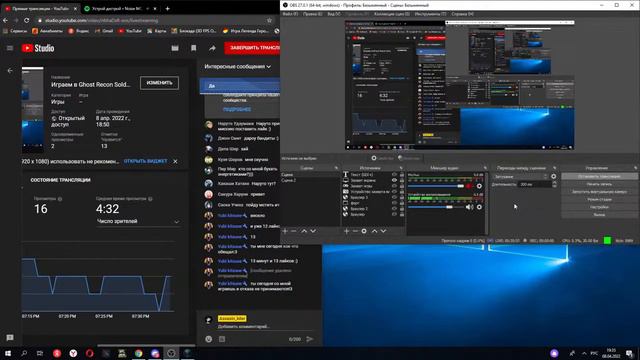Open the third OBS menu bar item (View)
The image size is (640, 360).
coord(334,14)
